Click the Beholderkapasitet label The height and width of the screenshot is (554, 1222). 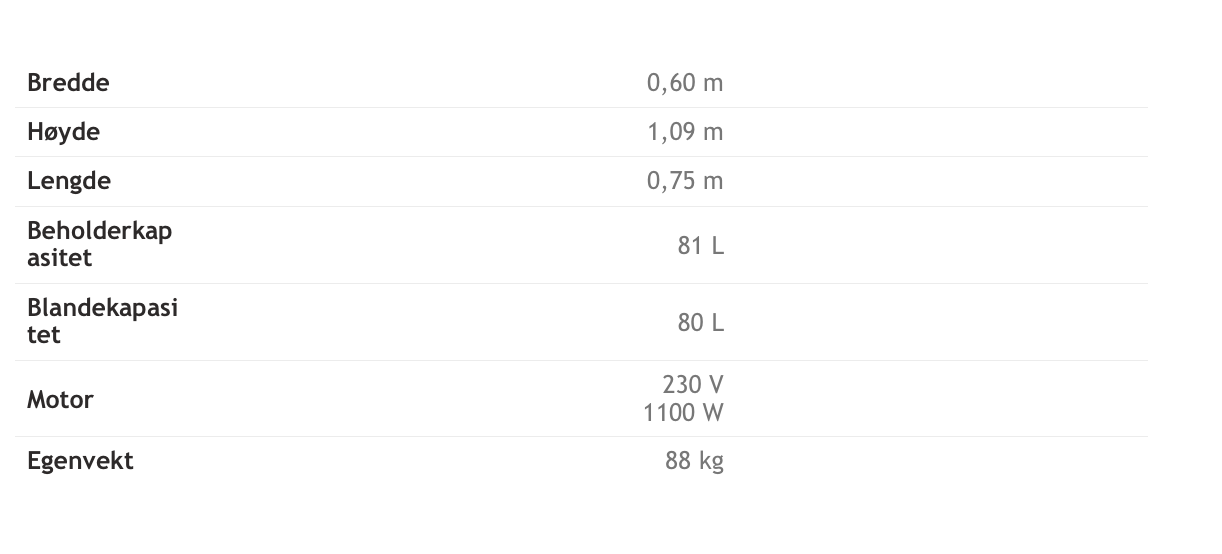click(x=99, y=244)
